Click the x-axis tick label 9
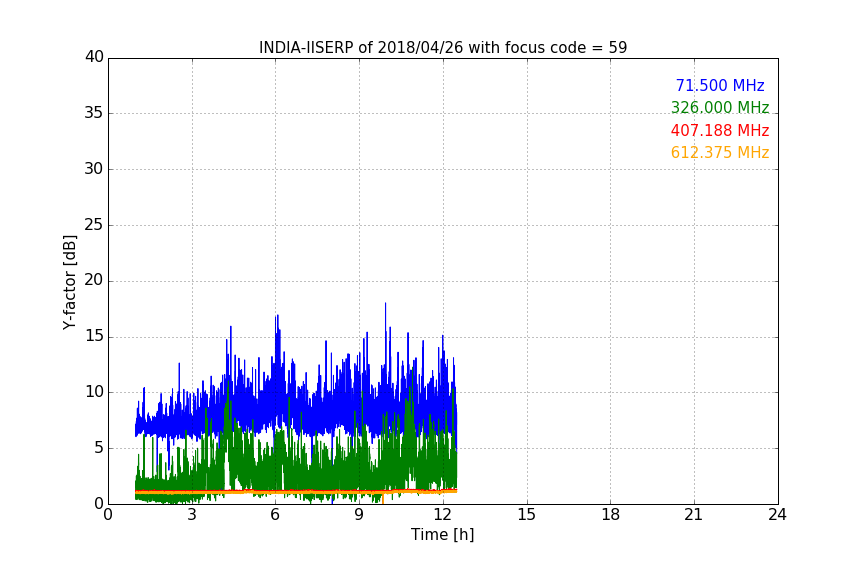The width and height of the screenshot is (864, 576). [359, 515]
